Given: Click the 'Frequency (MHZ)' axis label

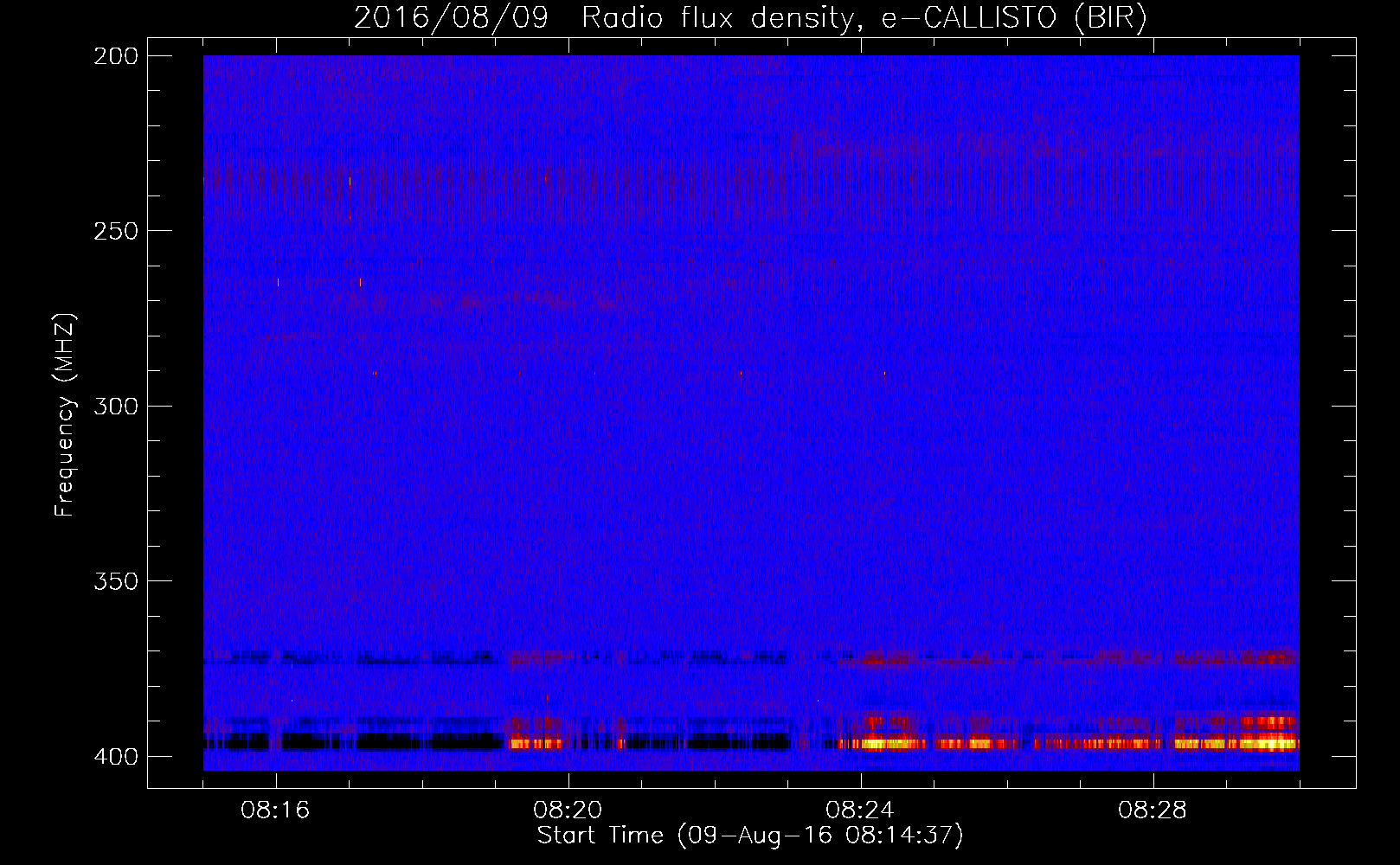Looking at the screenshot, I should pos(65,415).
